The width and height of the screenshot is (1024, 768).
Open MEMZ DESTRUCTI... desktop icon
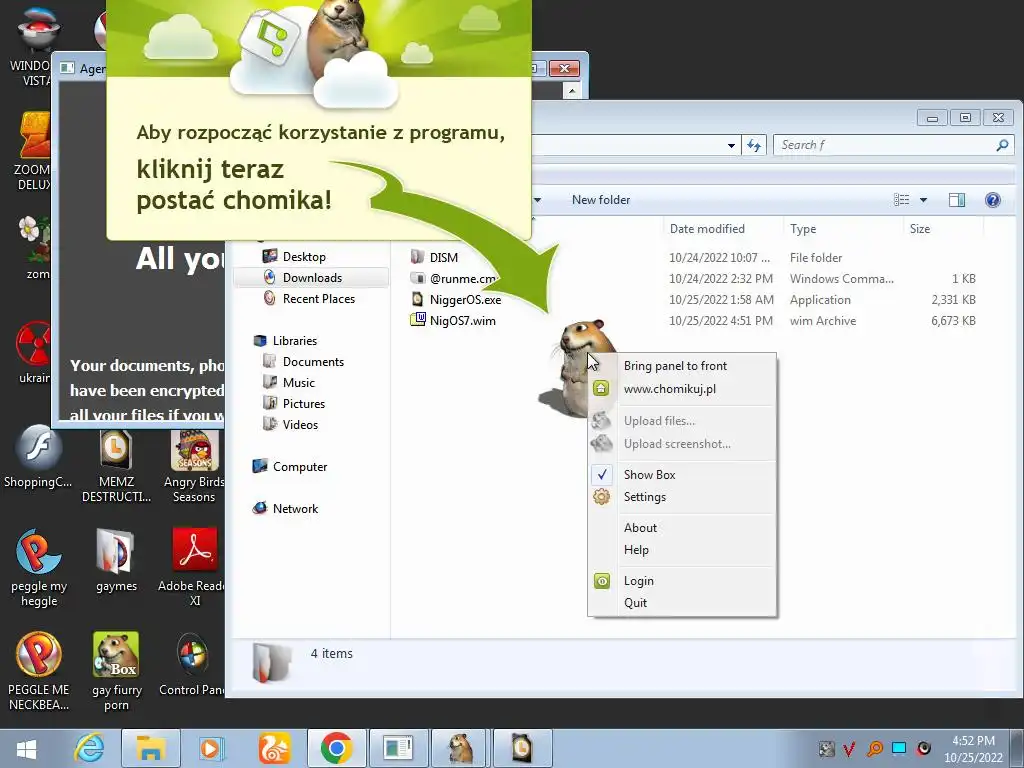116,466
